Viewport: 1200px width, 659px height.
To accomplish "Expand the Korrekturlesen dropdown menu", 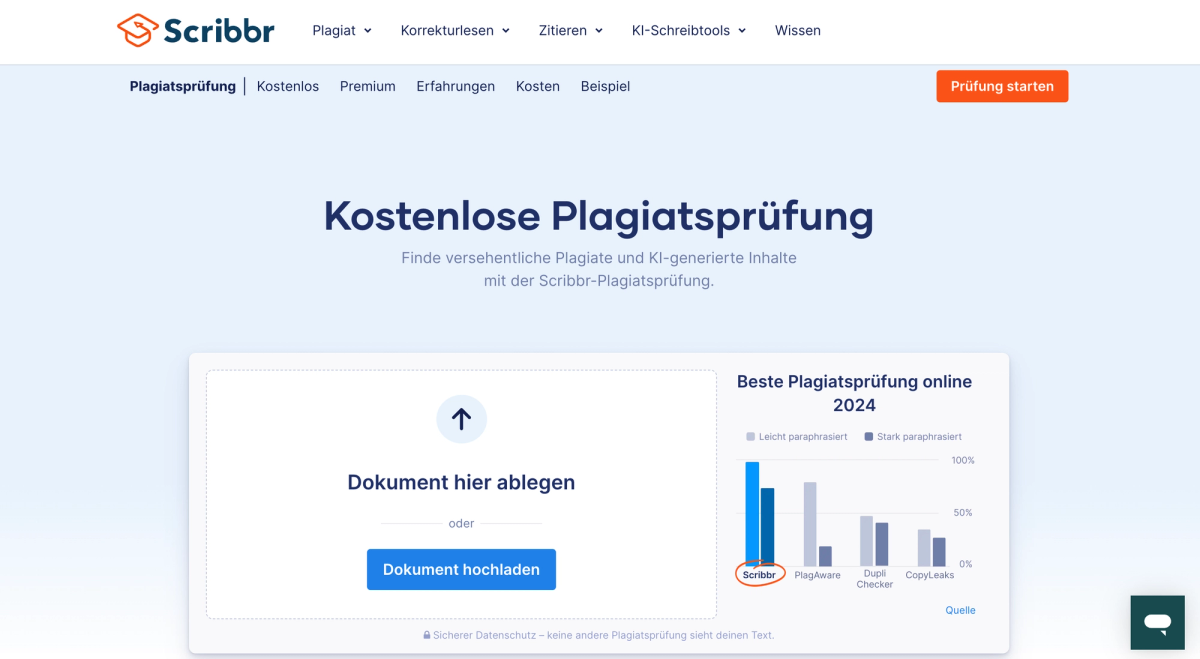I will 455,30.
